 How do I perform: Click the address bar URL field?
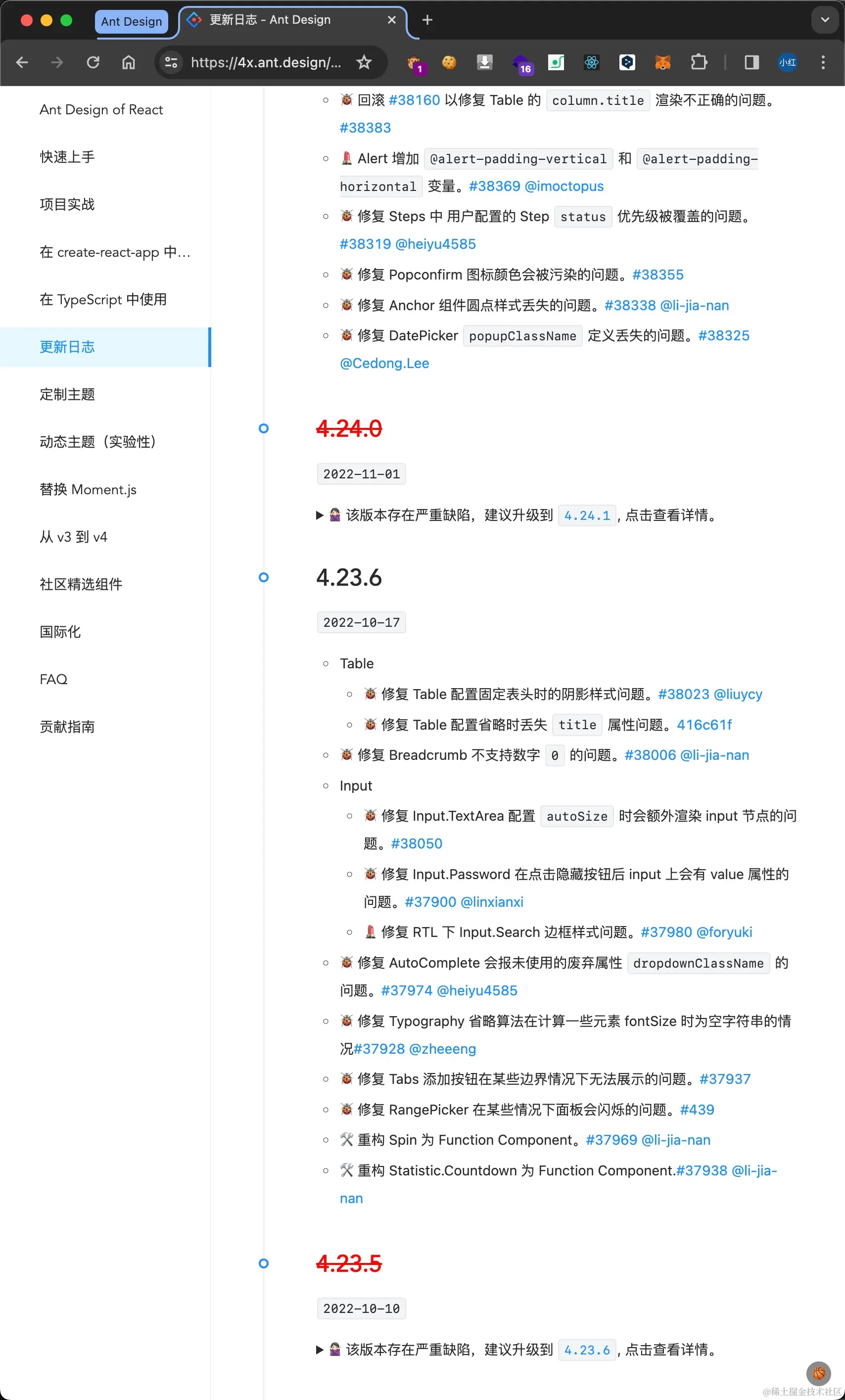pos(266,62)
